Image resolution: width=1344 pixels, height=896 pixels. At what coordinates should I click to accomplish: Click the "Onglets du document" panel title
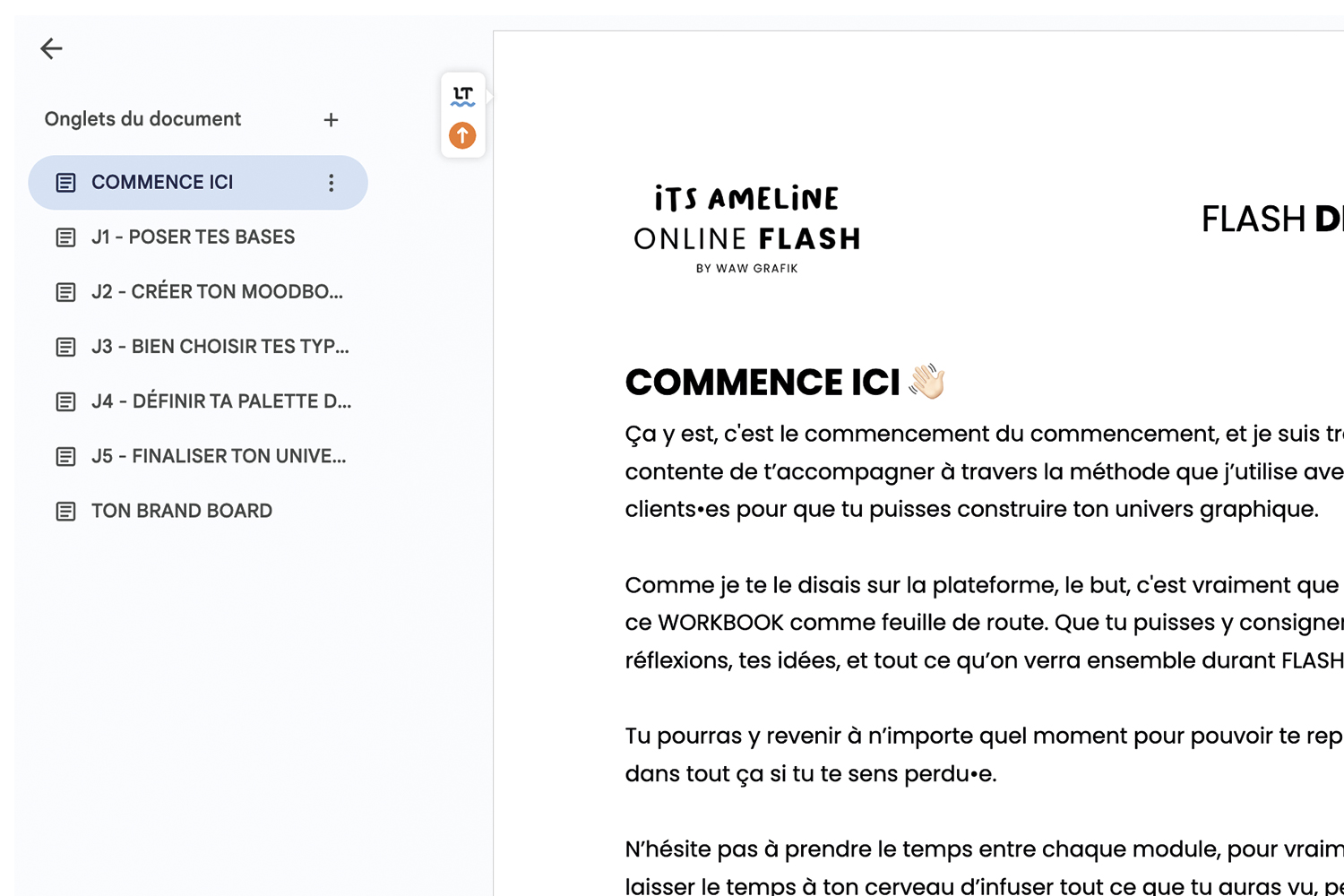click(142, 119)
